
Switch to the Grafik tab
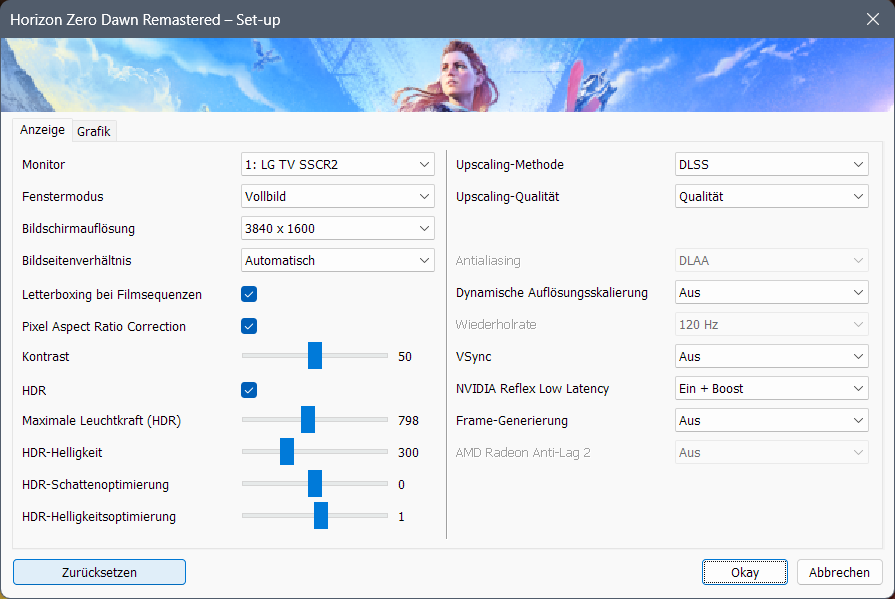[94, 131]
